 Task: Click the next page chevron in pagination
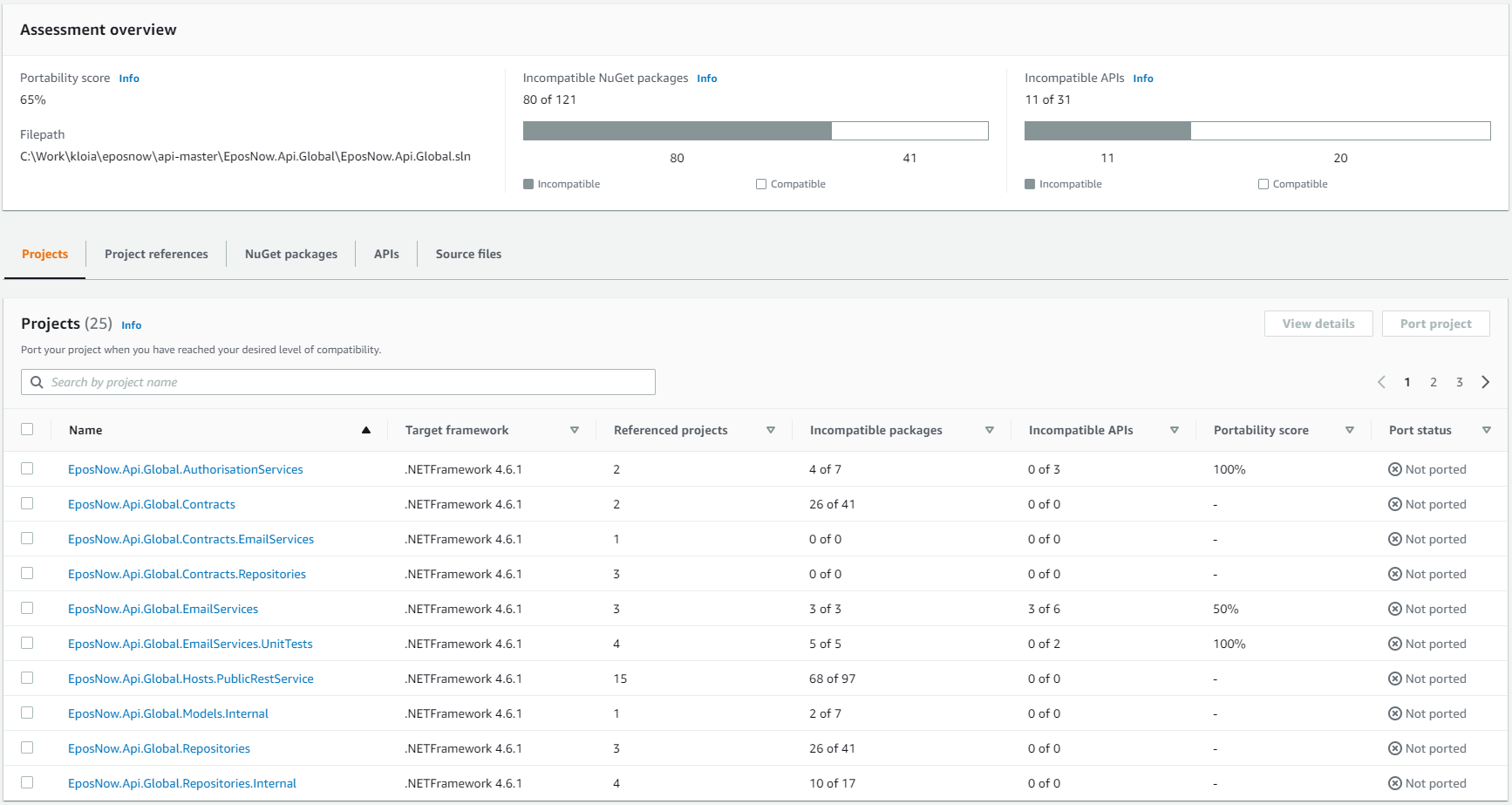1486,381
